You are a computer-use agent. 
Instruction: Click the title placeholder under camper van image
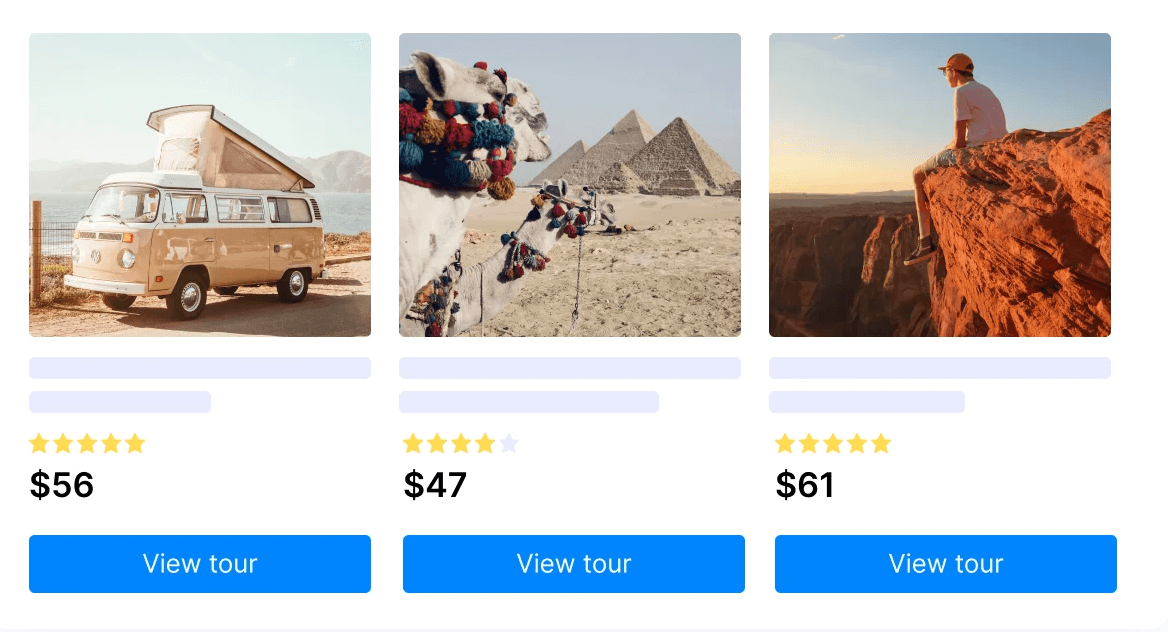click(200, 368)
